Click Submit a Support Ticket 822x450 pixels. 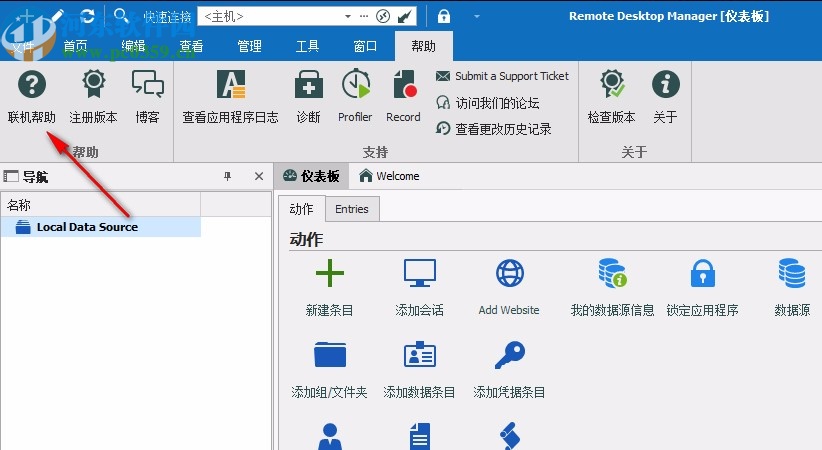[x=502, y=76]
